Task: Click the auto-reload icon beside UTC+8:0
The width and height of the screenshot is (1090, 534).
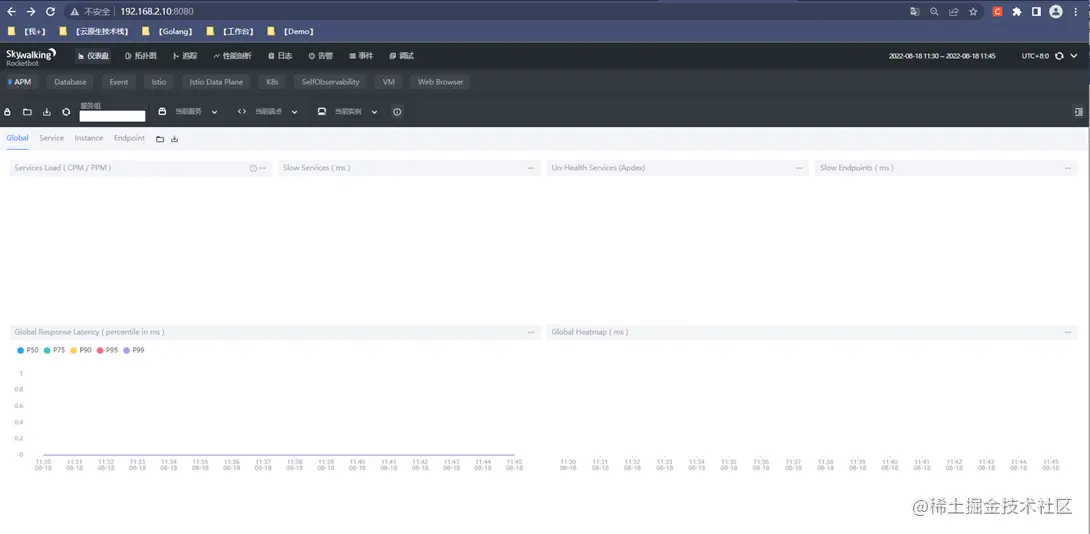Action: pyautogui.click(x=1059, y=56)
